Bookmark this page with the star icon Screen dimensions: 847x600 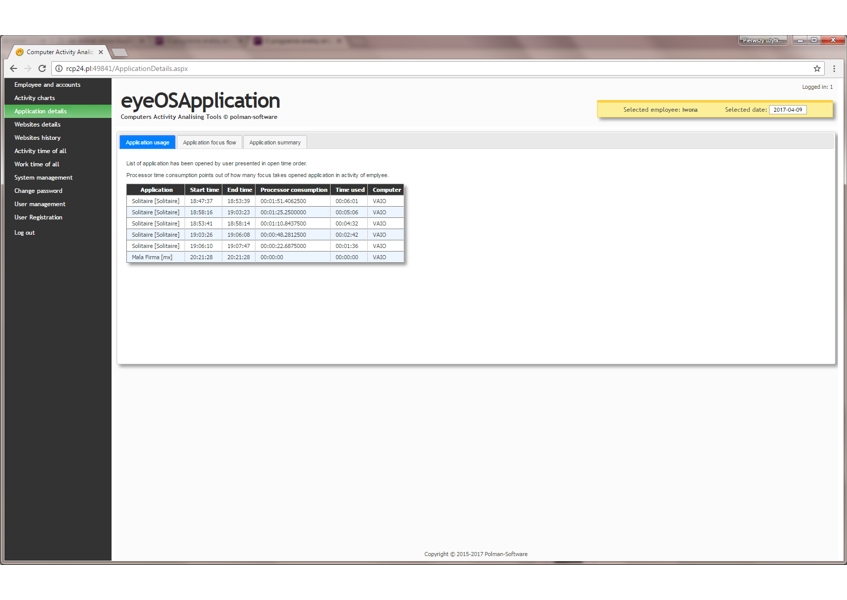817,69
